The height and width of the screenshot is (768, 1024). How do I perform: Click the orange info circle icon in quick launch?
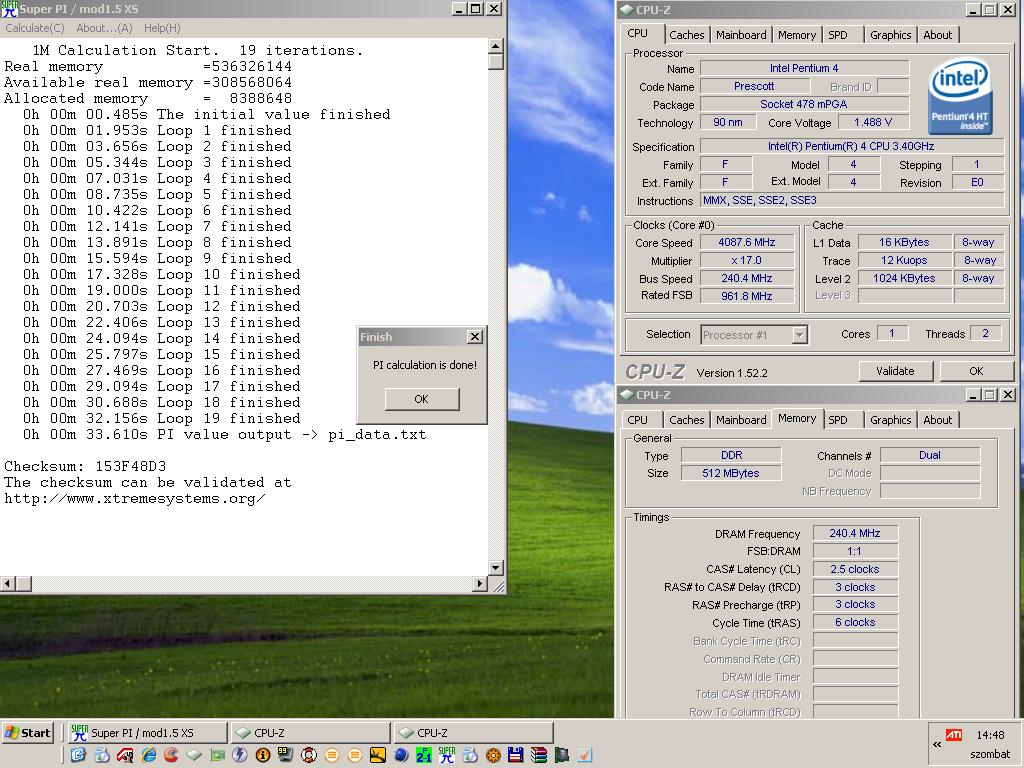263,756
